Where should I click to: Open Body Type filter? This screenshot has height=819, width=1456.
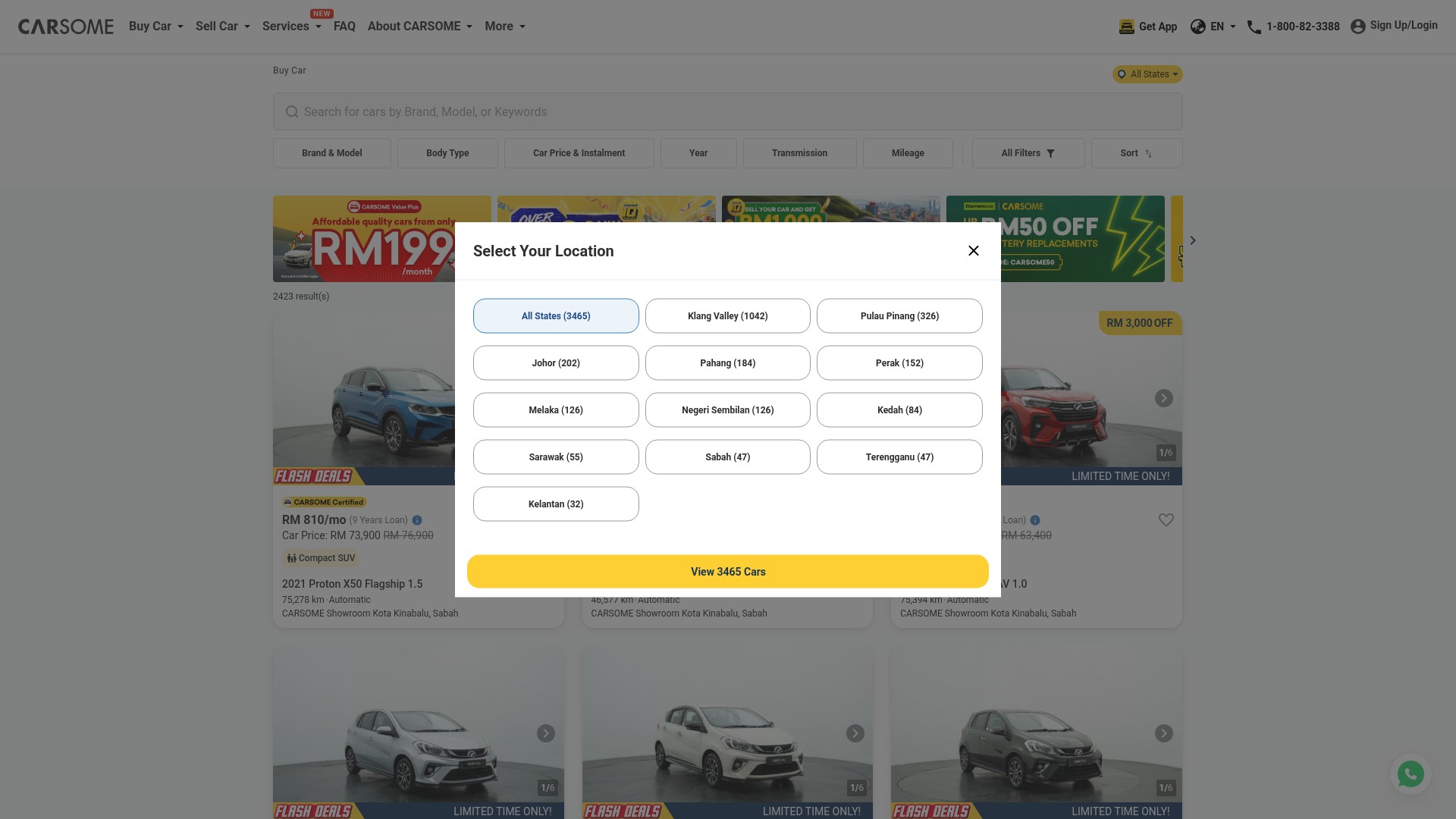point(447,153)
